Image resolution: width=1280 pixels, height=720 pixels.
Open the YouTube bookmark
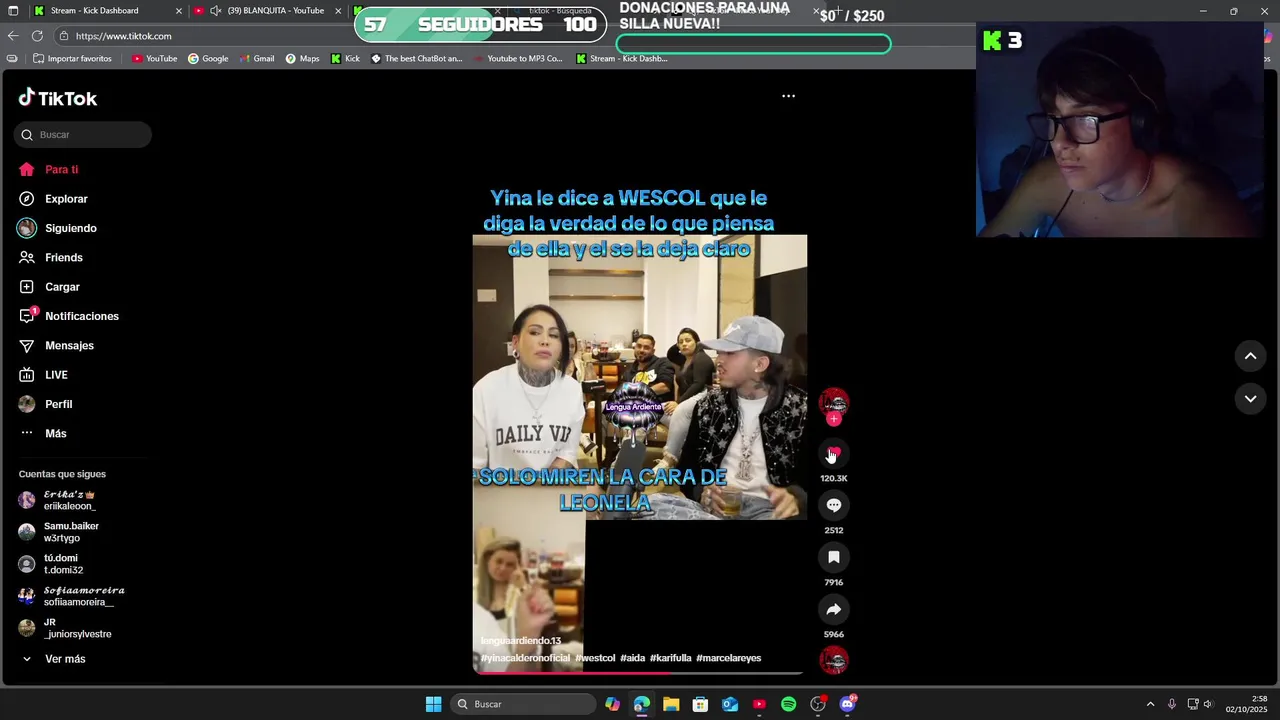155,59
